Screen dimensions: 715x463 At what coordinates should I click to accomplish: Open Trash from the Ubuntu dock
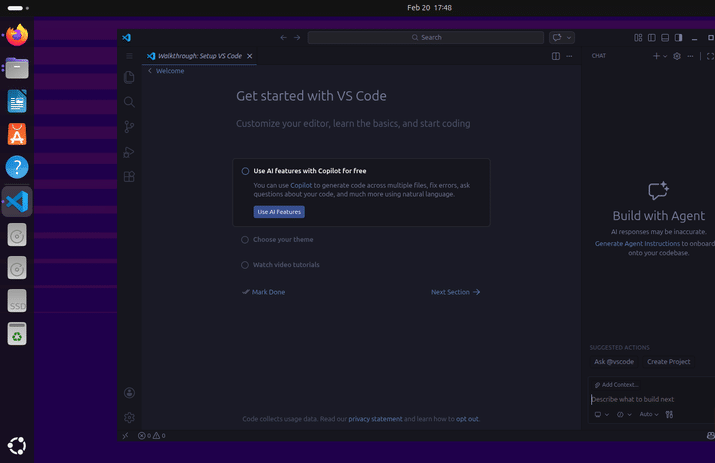coord(17,333)
